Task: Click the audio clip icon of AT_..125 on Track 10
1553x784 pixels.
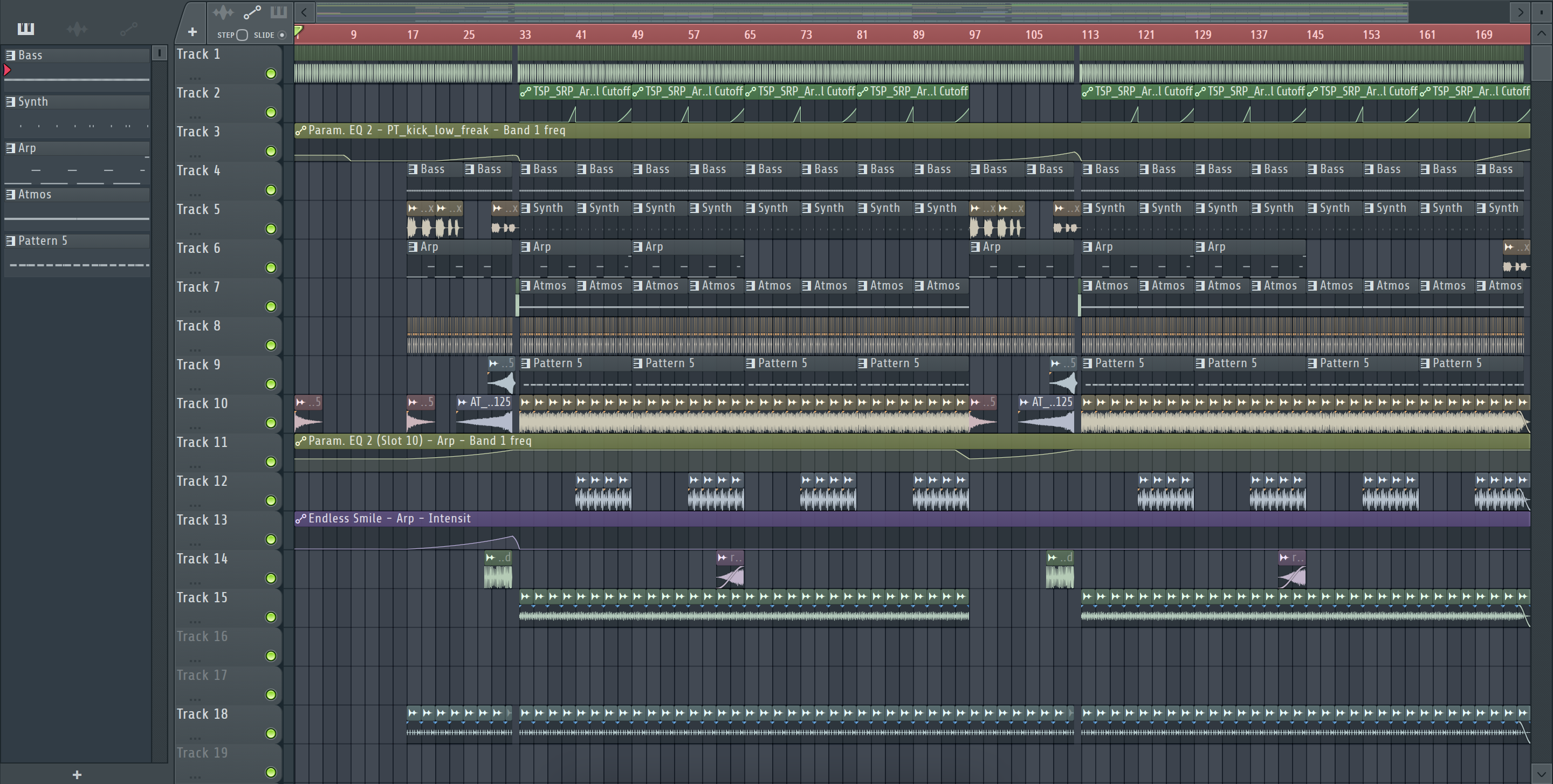Action: tap(462, 402)
